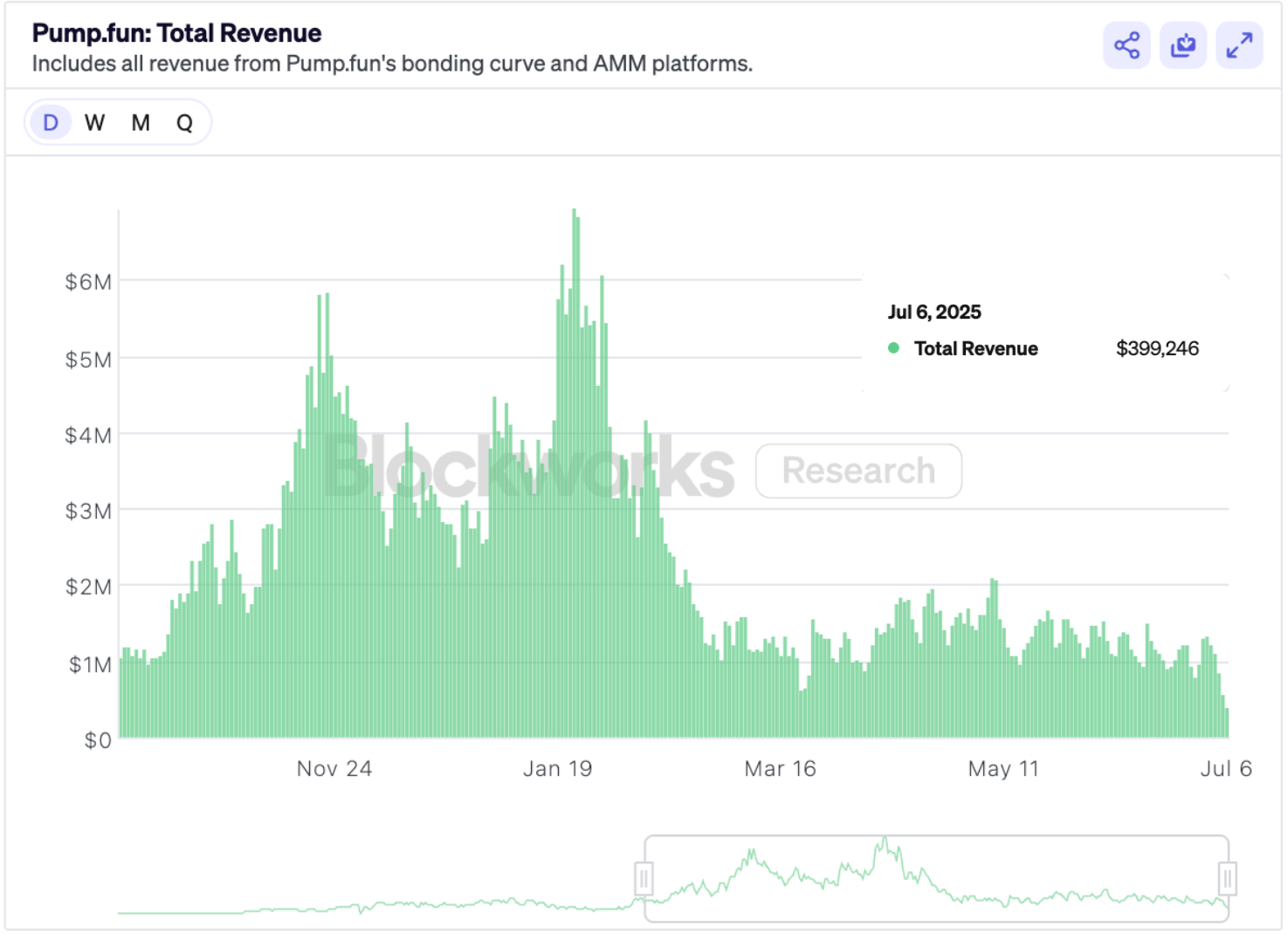This screenshot has width=1288, height=935.
Task: Click the download chart data icon
Action: [x=1183, y=45]
